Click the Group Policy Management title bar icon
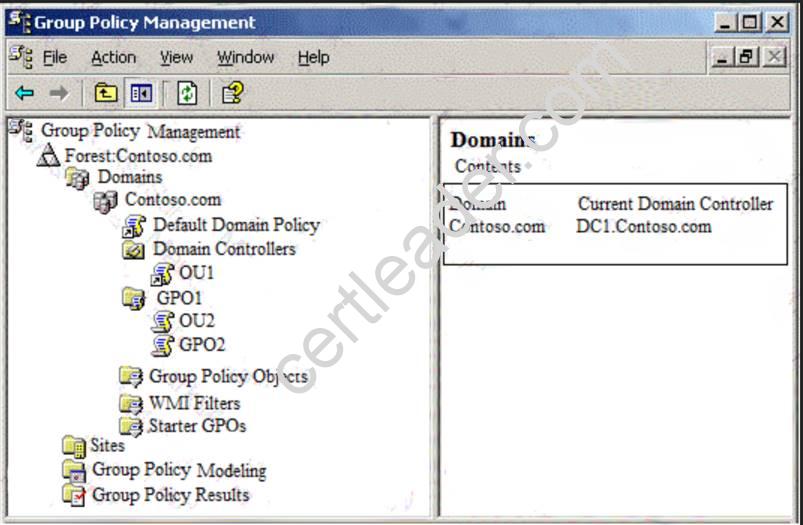 tap(20, 22)
